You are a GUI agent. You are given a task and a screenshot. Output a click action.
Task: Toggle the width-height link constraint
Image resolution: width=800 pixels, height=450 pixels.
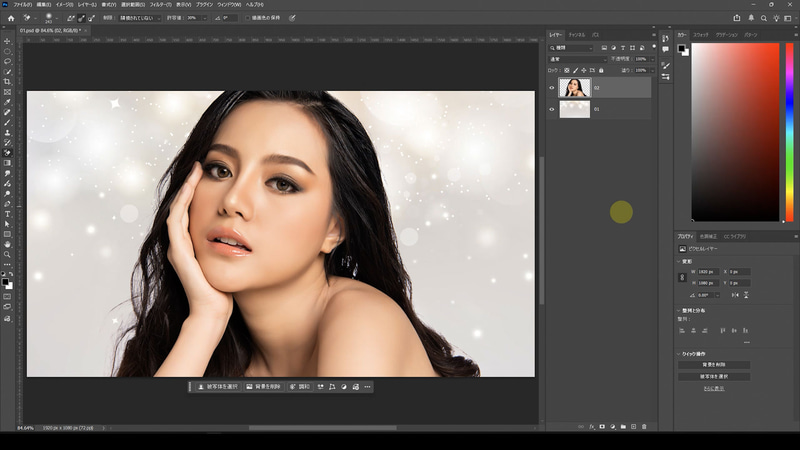[x=682, y=277]
